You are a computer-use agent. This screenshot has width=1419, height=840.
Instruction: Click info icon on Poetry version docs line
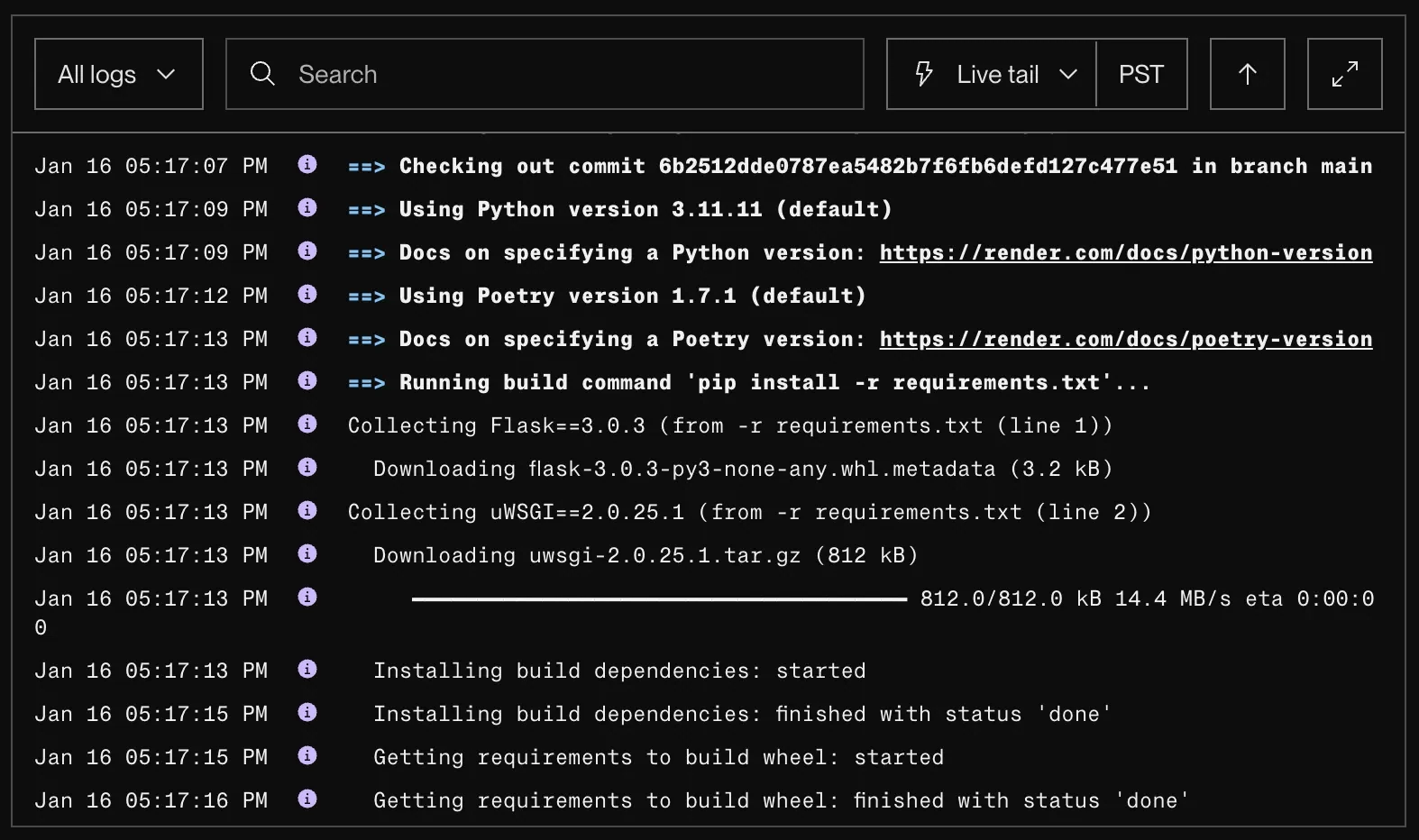click(x=307, y=337)
